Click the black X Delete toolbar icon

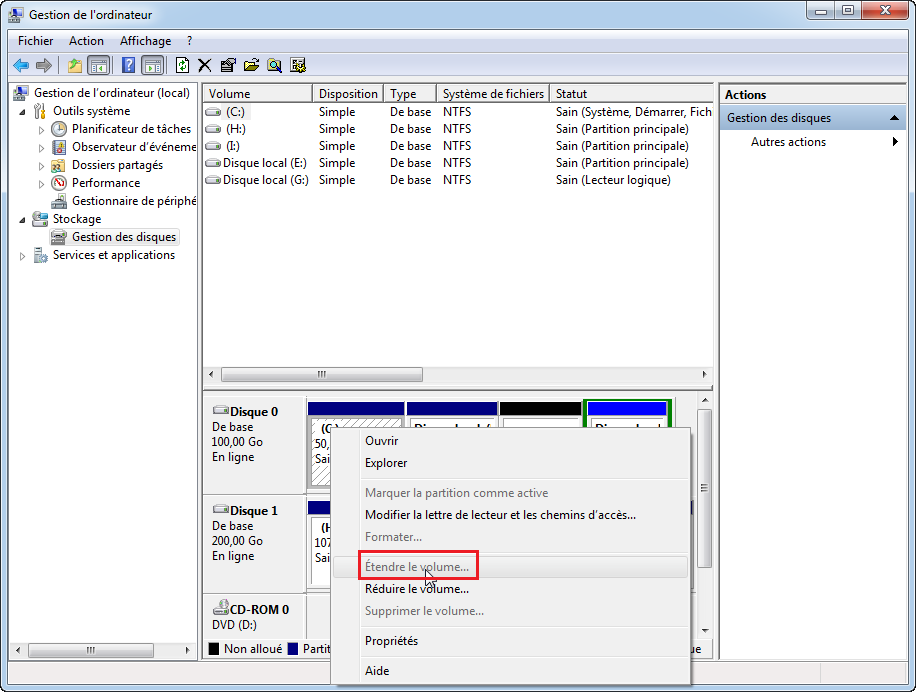click(x=204, y=65)
